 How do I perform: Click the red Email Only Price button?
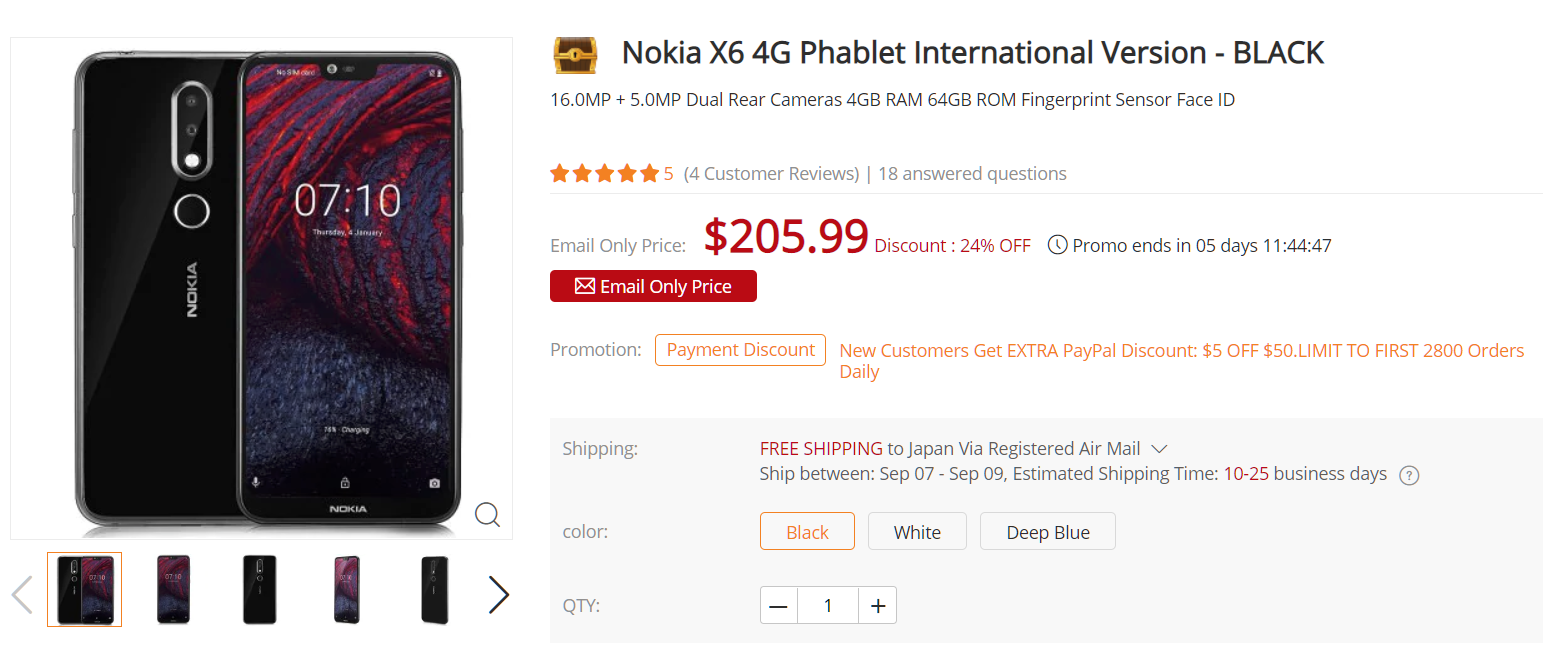pos(653,286)
